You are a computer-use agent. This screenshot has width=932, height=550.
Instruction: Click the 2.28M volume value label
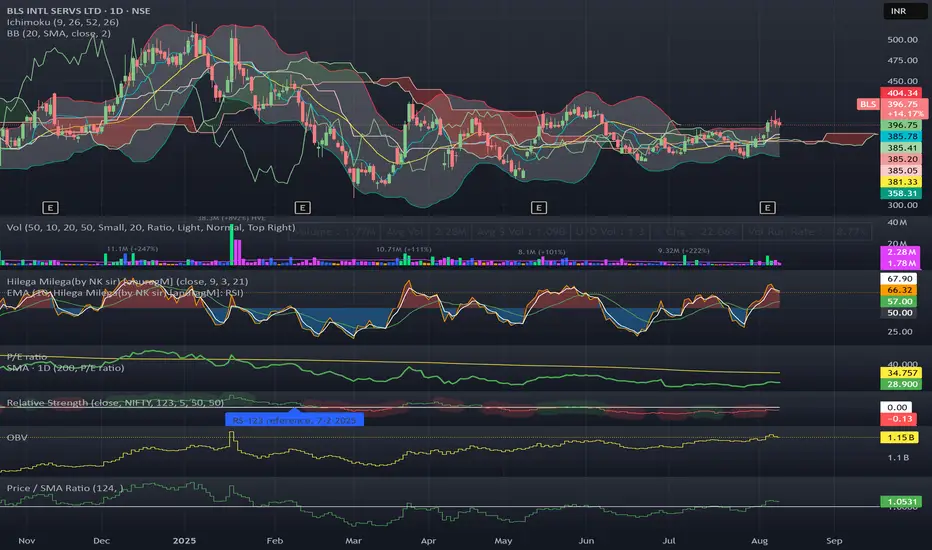900,252
